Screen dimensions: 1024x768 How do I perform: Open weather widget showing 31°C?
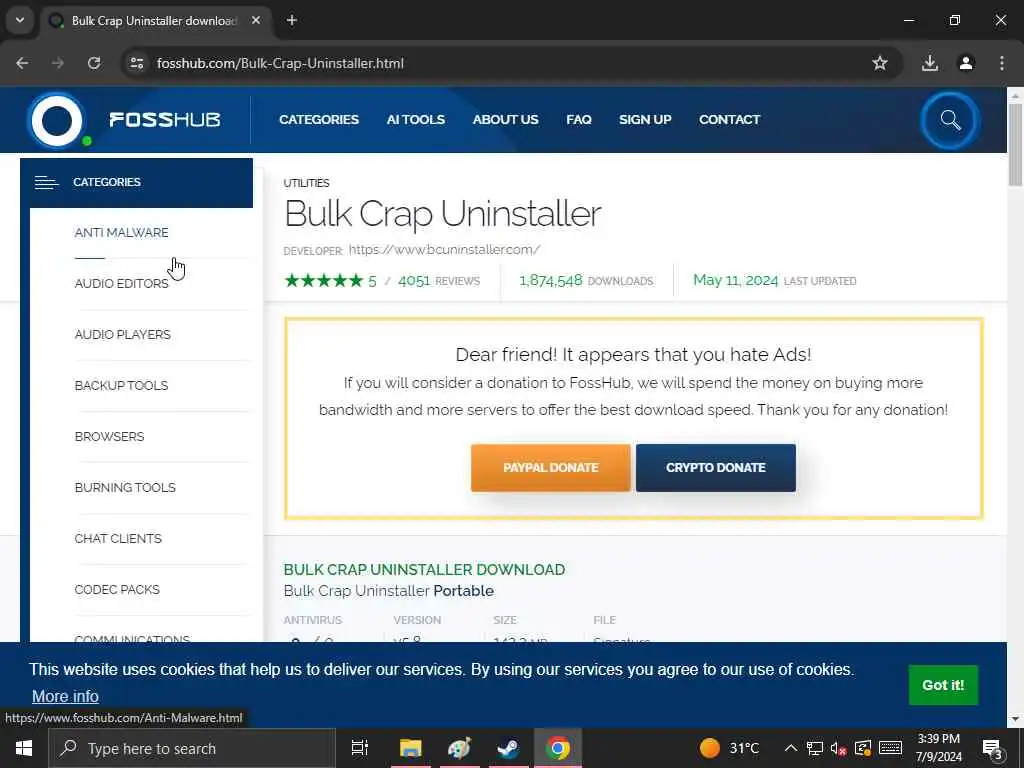coord(729,748)
